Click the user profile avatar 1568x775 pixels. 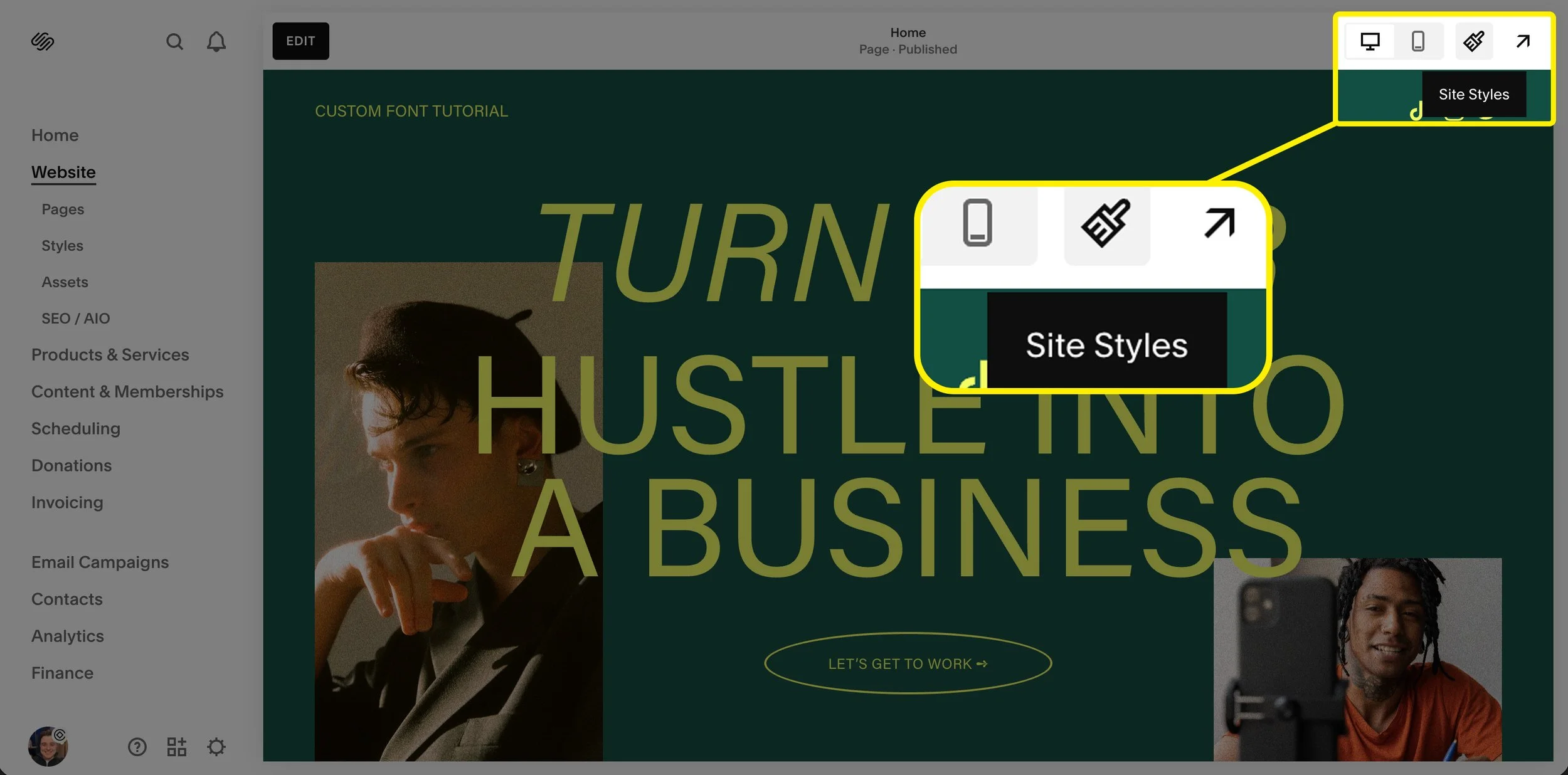tap(48, 746)
